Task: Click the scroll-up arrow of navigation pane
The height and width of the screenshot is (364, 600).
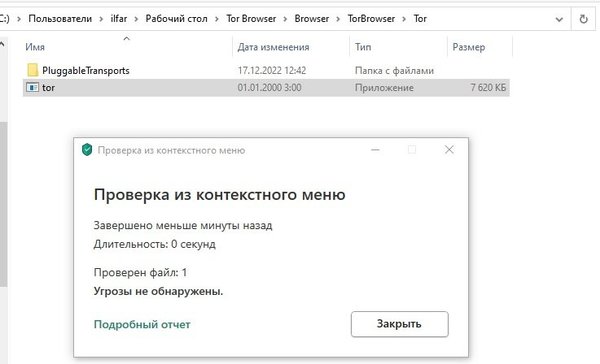Action: tap(2, 44)
